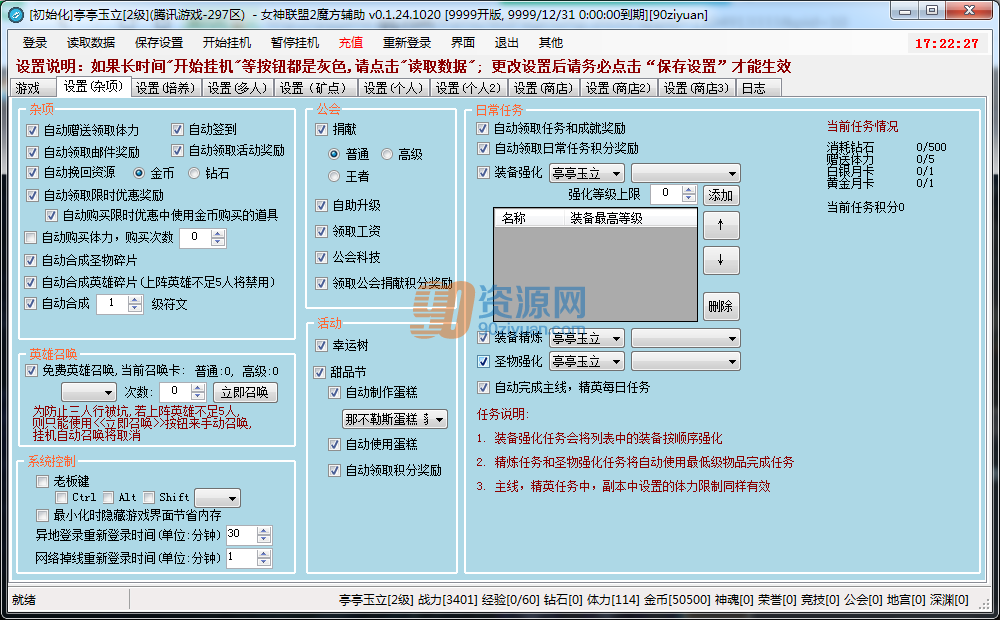Open the 登录 menu
The height and width of the screenshot is (620, 1000).
pyautogui.click(x=35, y=43)
